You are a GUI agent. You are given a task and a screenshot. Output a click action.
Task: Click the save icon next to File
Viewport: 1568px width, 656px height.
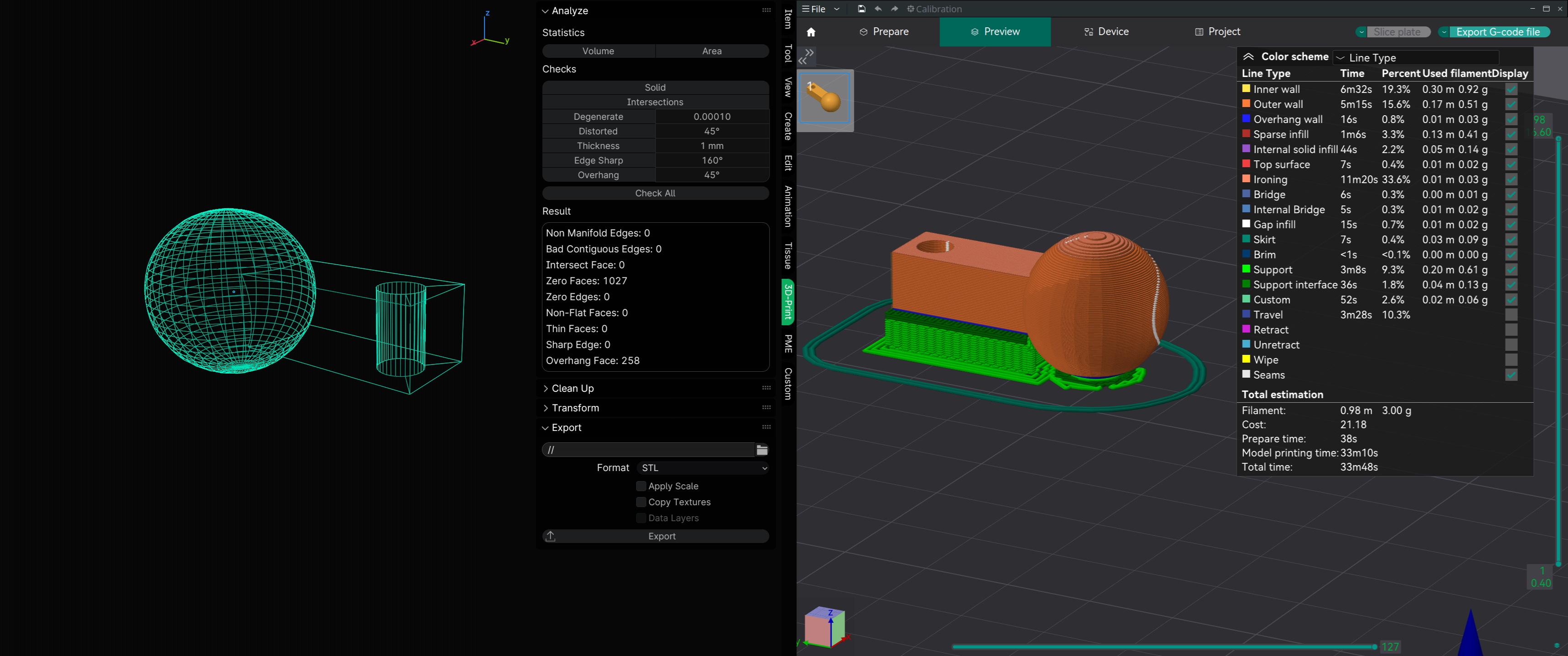861,9
